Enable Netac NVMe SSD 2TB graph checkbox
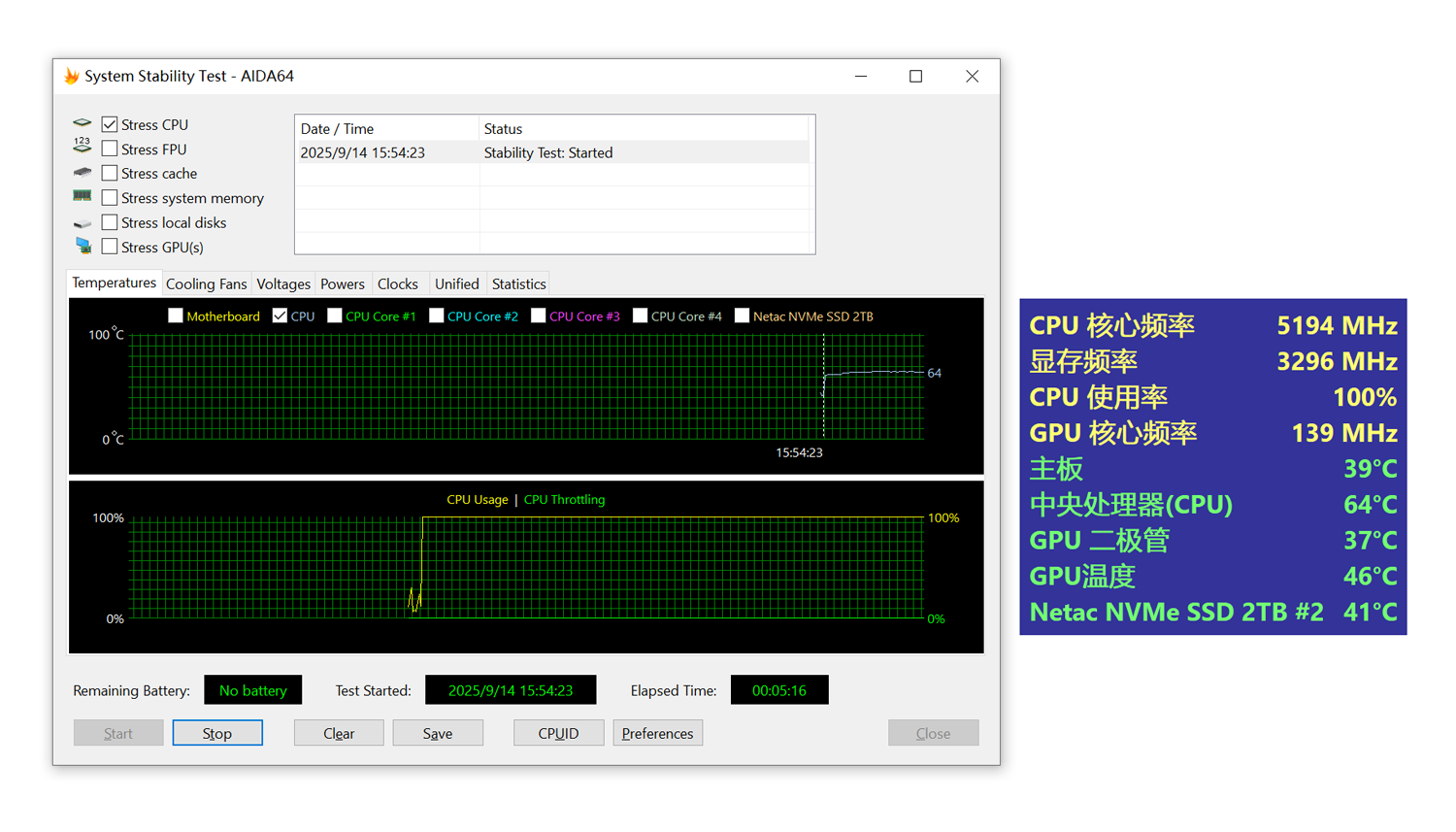 tap(743, 316)
